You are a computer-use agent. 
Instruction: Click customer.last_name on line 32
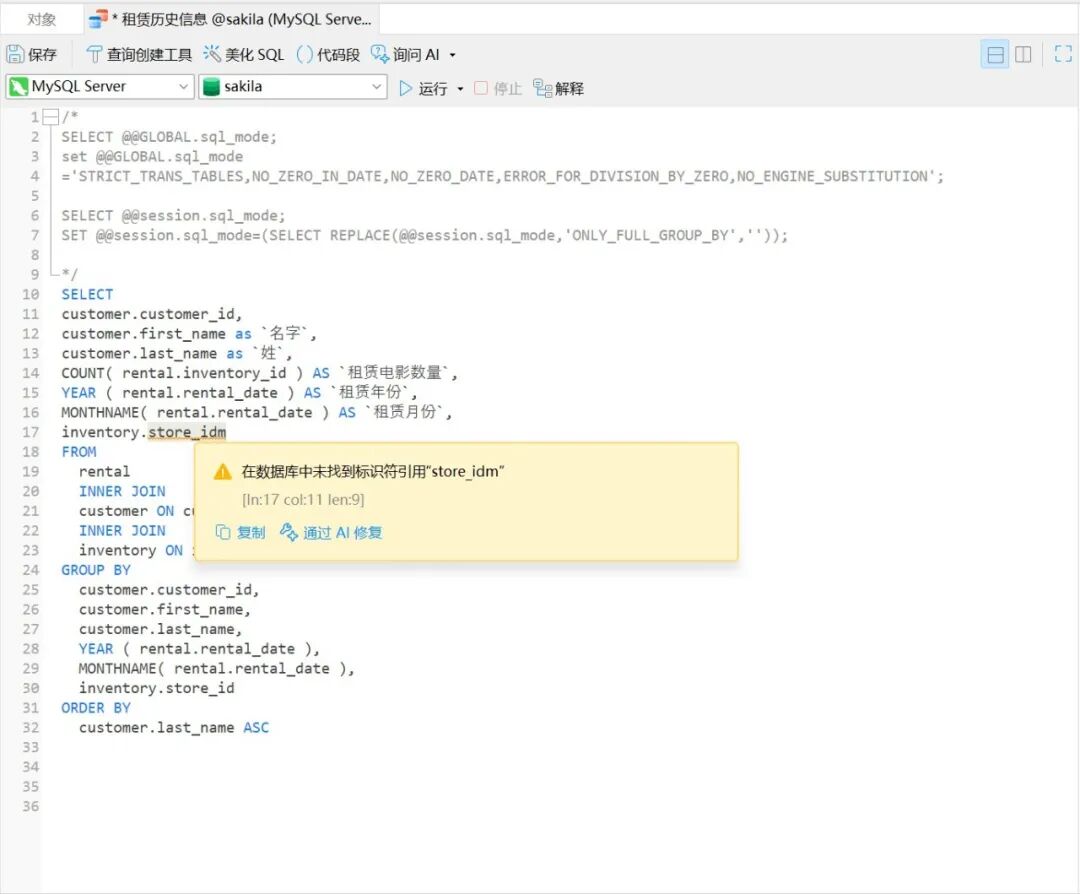coord(156,728)
